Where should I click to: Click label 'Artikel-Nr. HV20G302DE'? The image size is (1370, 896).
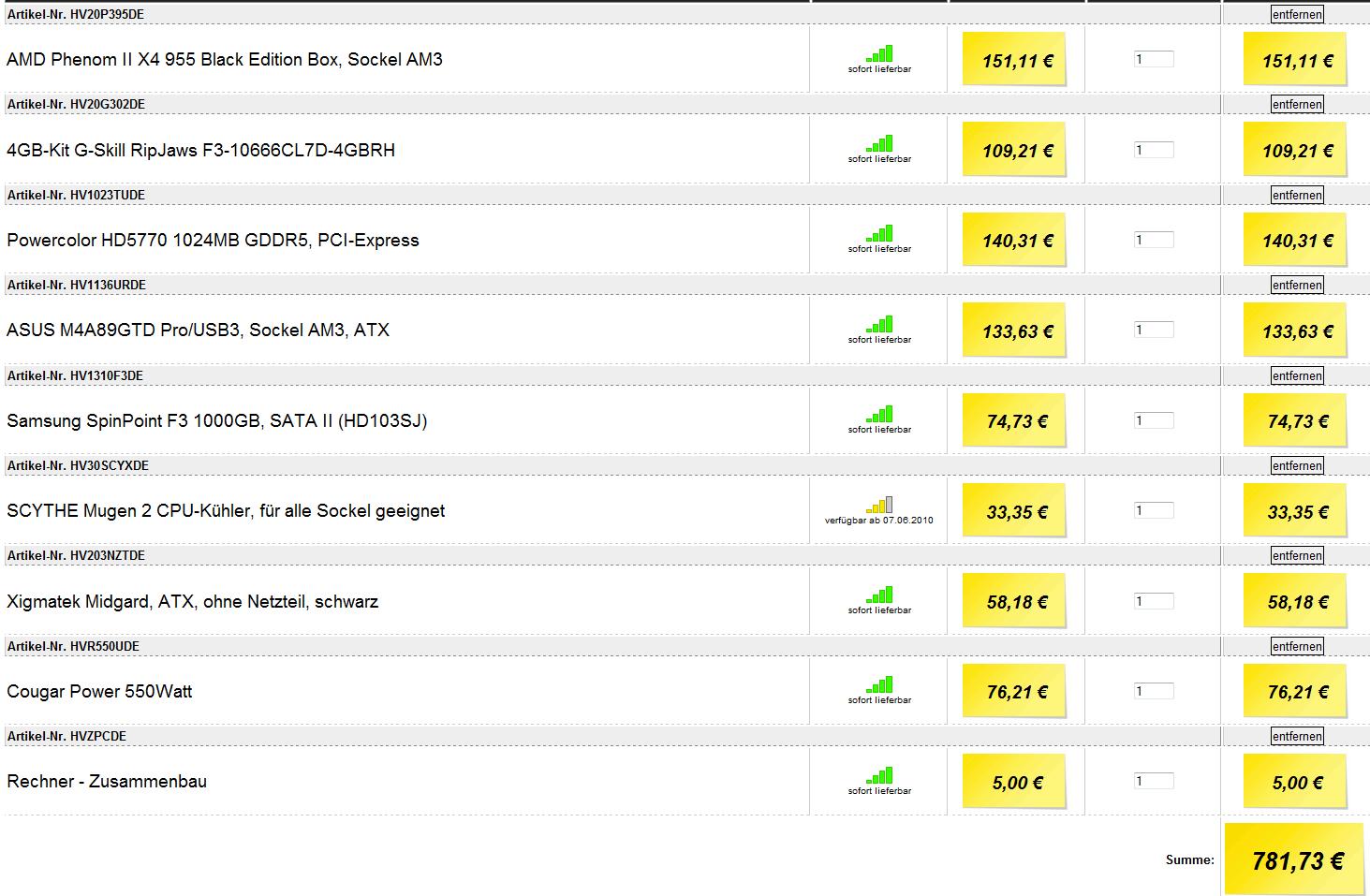click(76, 104)
